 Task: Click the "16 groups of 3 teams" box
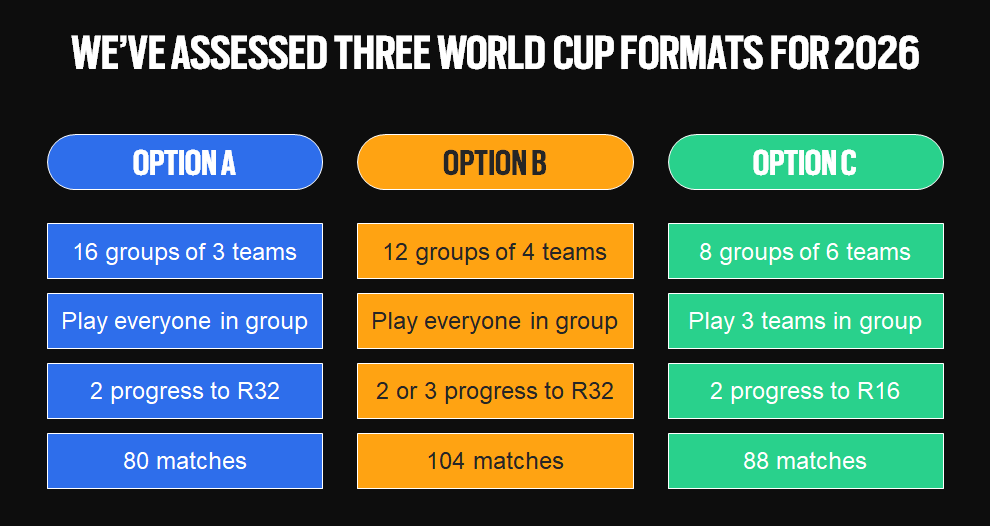pos(185,251)
